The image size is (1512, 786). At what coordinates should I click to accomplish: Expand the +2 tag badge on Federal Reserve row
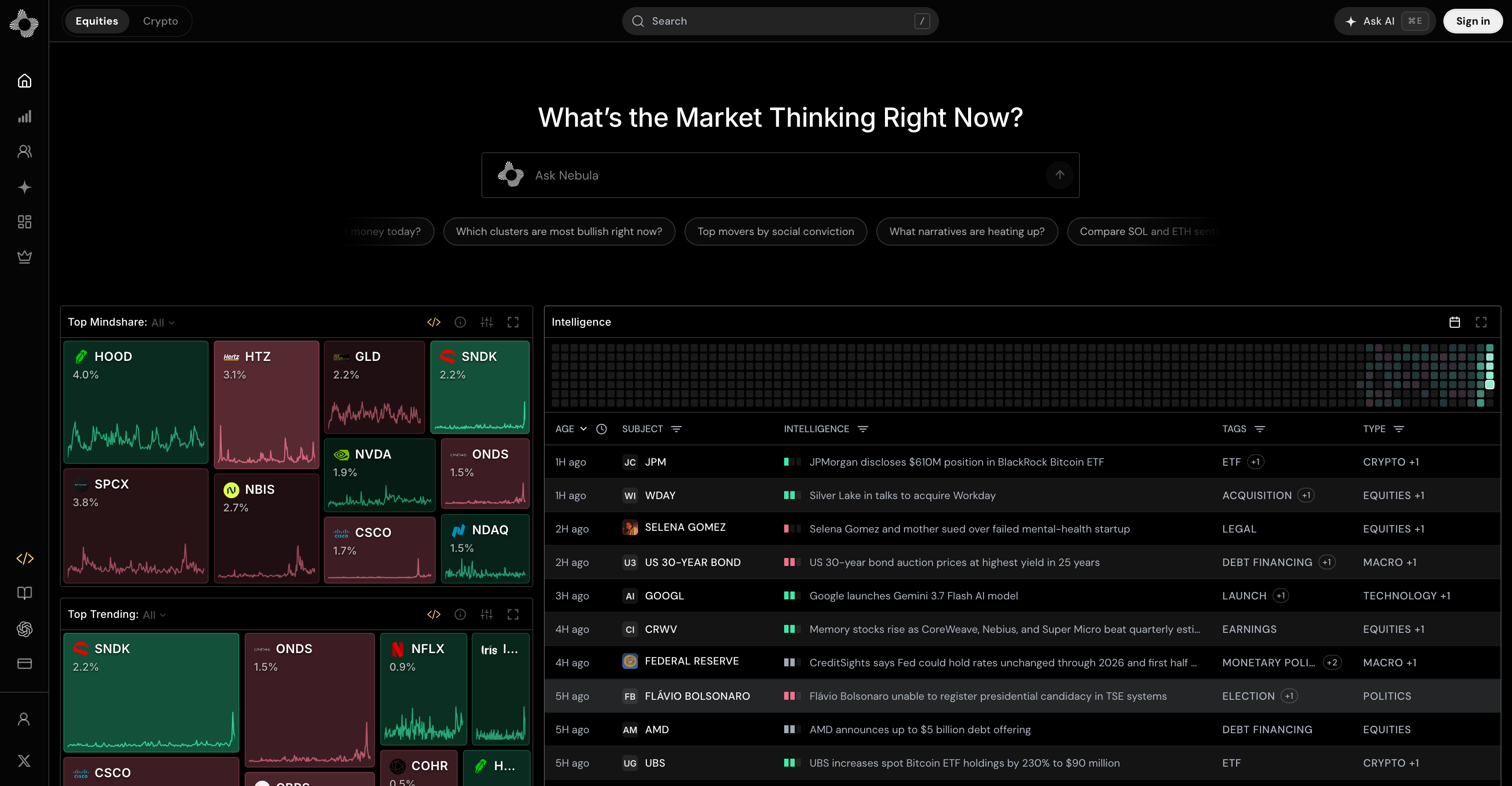[1332, 663]
